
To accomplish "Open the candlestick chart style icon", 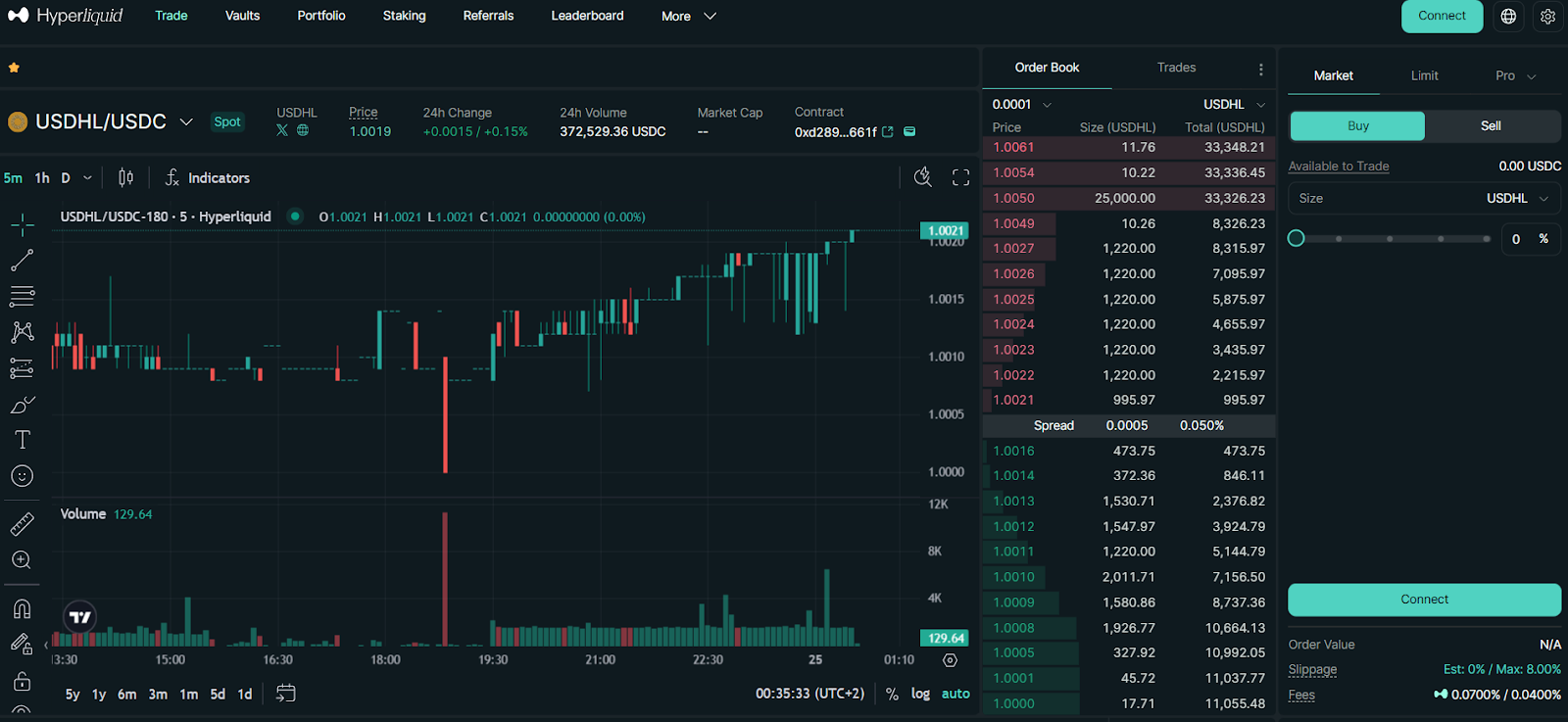I will (x=125, y=177).
